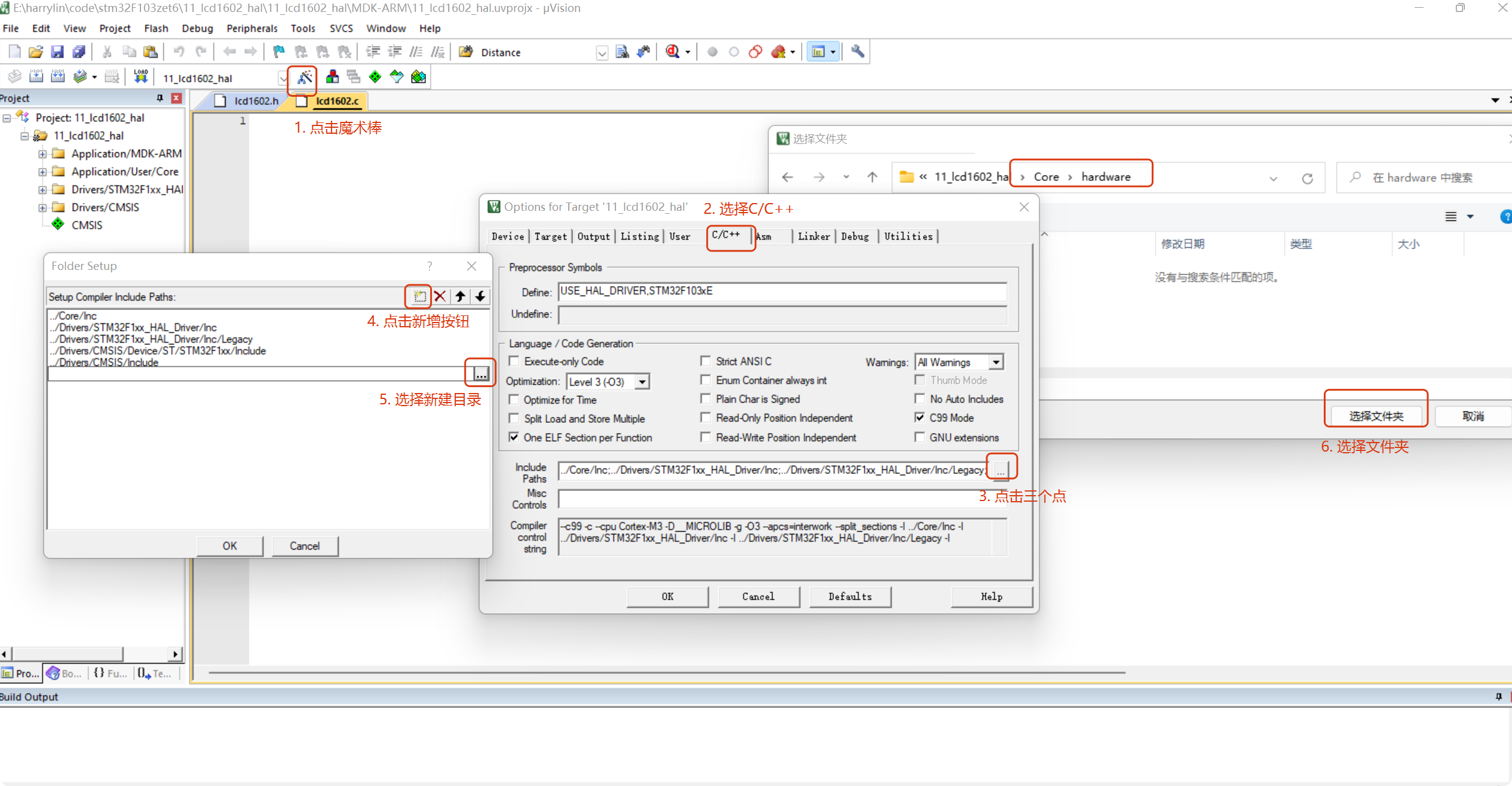
Task: Click the Defaults button in Options dialog
Action: click(x=849, y=596)
